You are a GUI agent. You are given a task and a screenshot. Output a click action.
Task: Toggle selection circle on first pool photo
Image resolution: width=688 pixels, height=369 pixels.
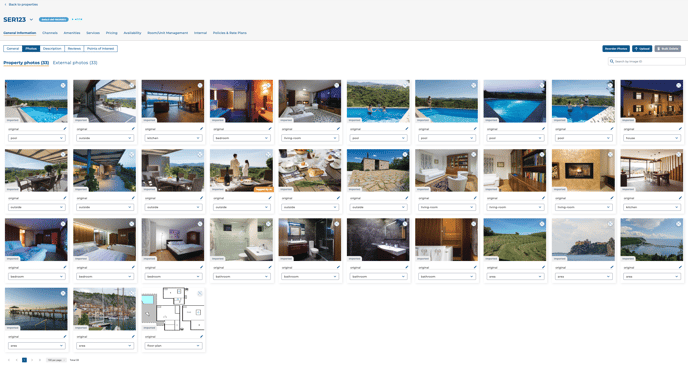[x=63, y=85]
